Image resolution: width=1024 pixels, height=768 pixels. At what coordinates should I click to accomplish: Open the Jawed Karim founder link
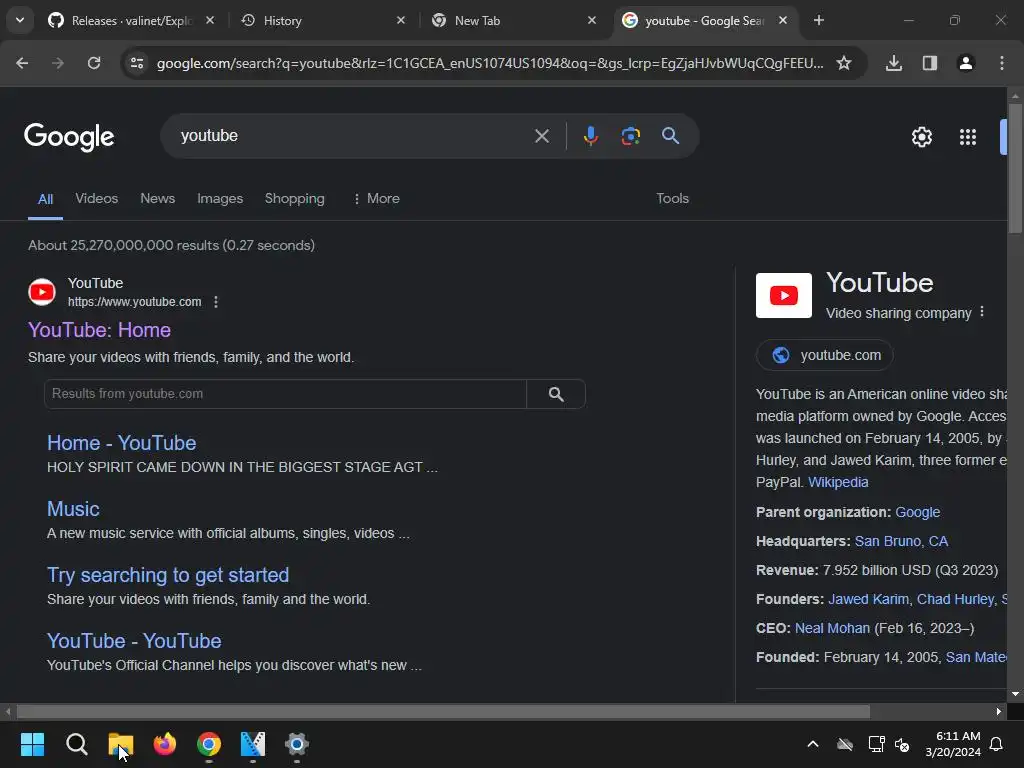[868, 599]
